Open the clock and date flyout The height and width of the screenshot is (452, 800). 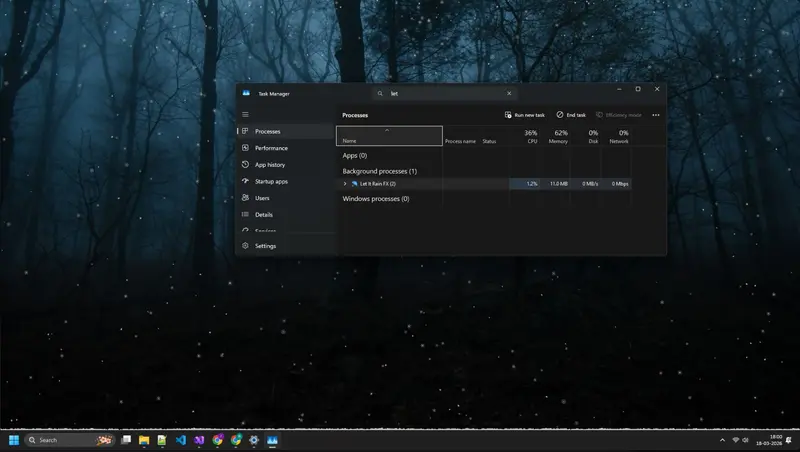pos(769,440)
